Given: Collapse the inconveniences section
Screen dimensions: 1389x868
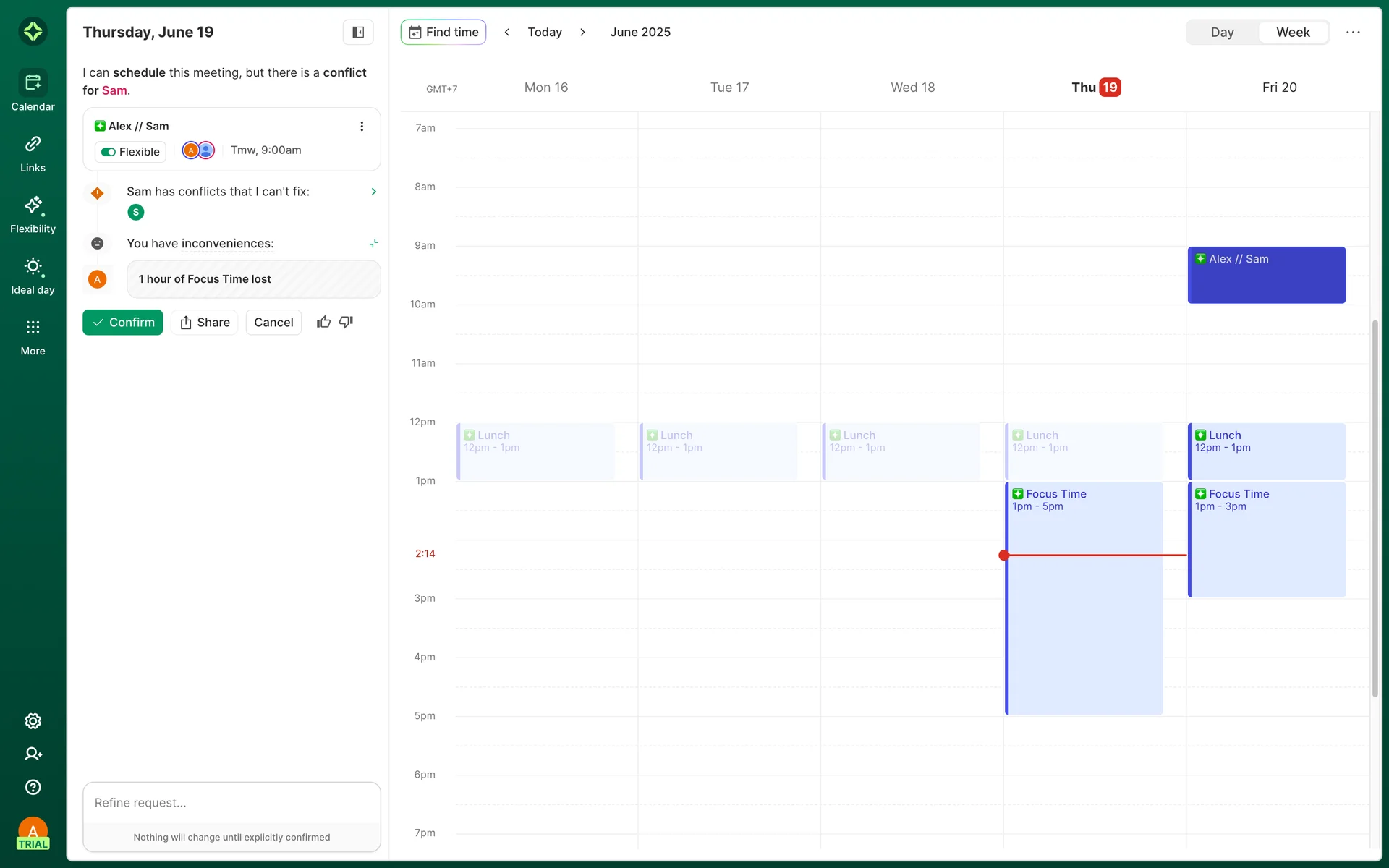Looking at the screenshot, I should point(373,244).
